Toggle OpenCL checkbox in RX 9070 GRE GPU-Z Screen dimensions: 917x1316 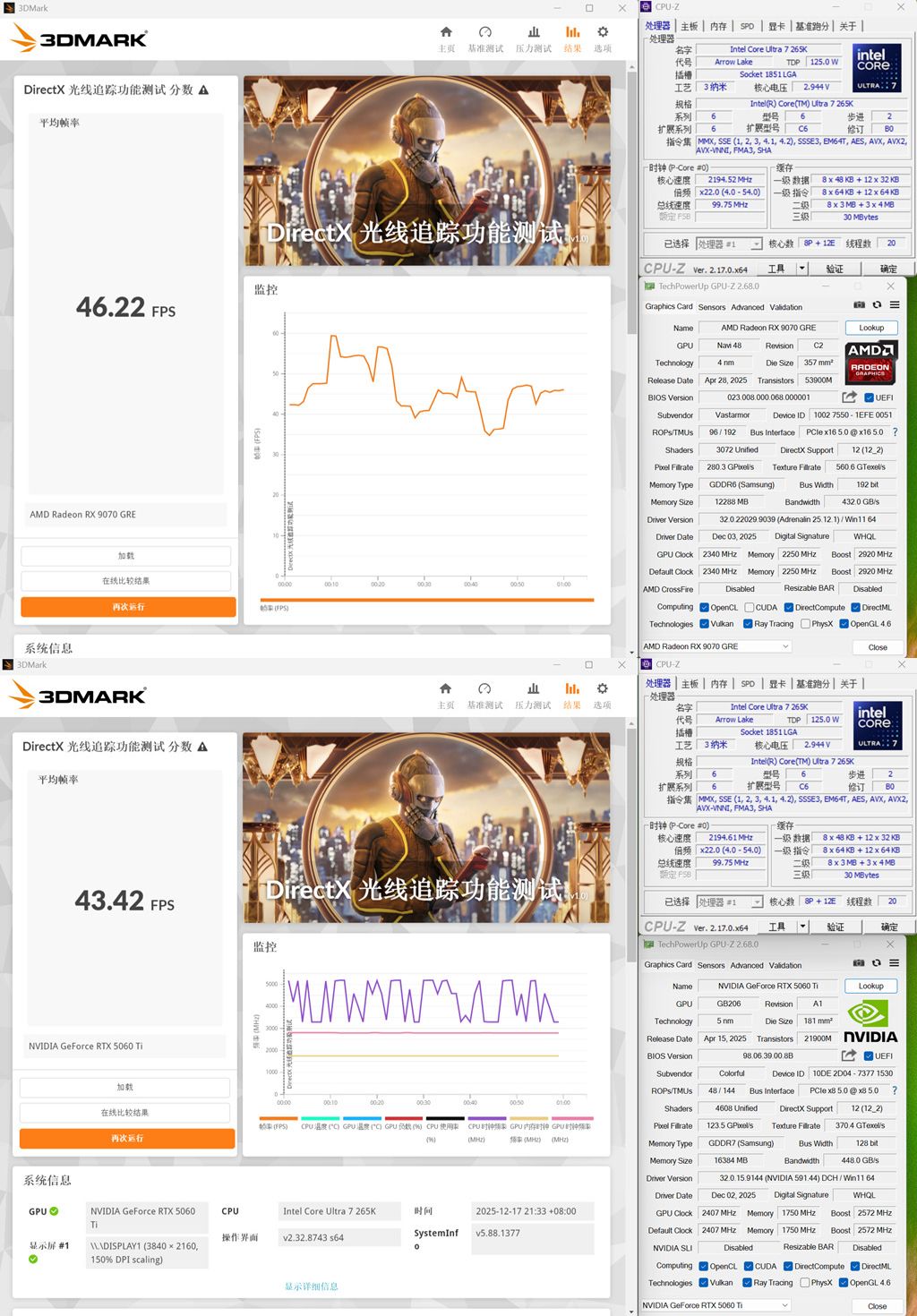(704, 607)
